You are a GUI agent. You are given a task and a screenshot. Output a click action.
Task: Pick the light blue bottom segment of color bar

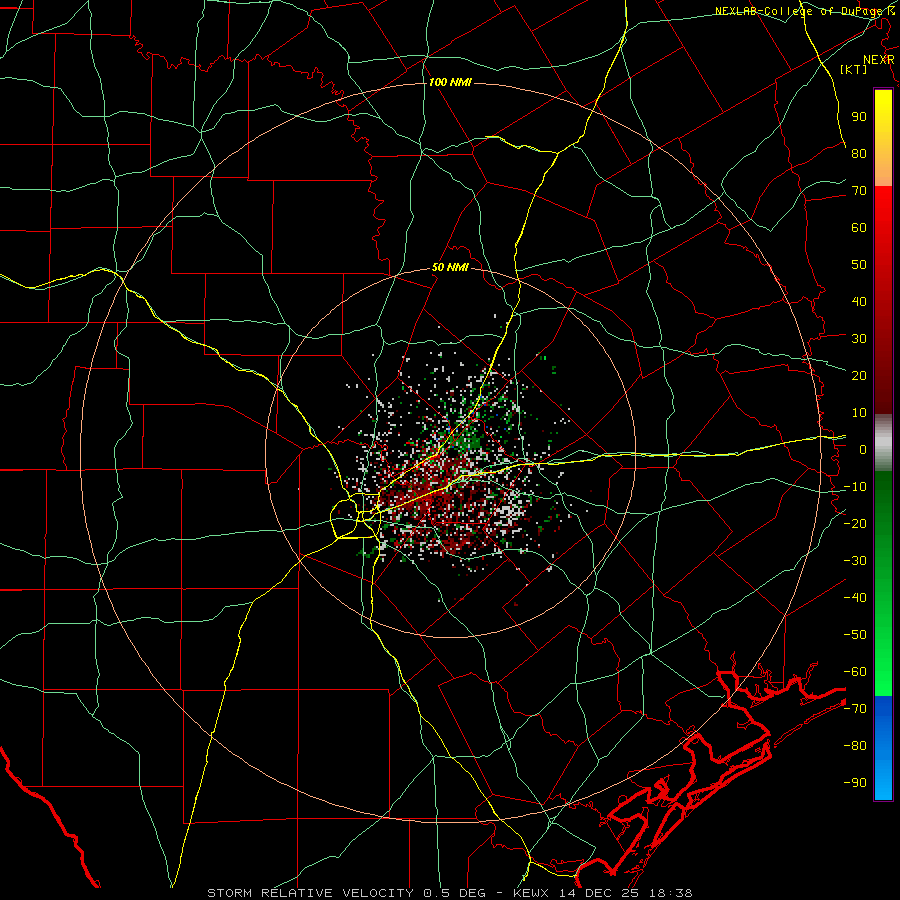pyautogui.click(x=883, y=782)
